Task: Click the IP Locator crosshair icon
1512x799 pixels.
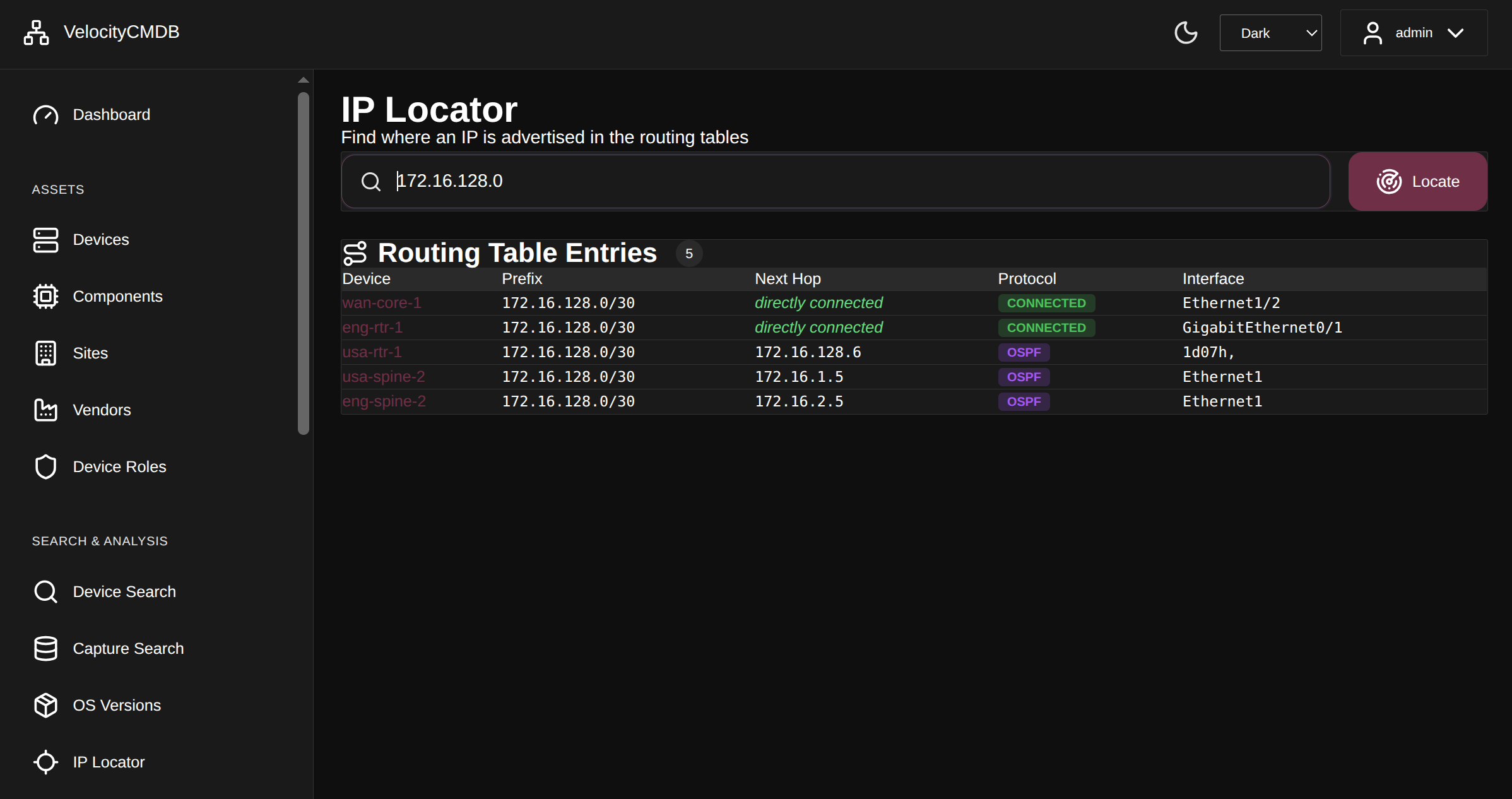Action: [45, 762]
